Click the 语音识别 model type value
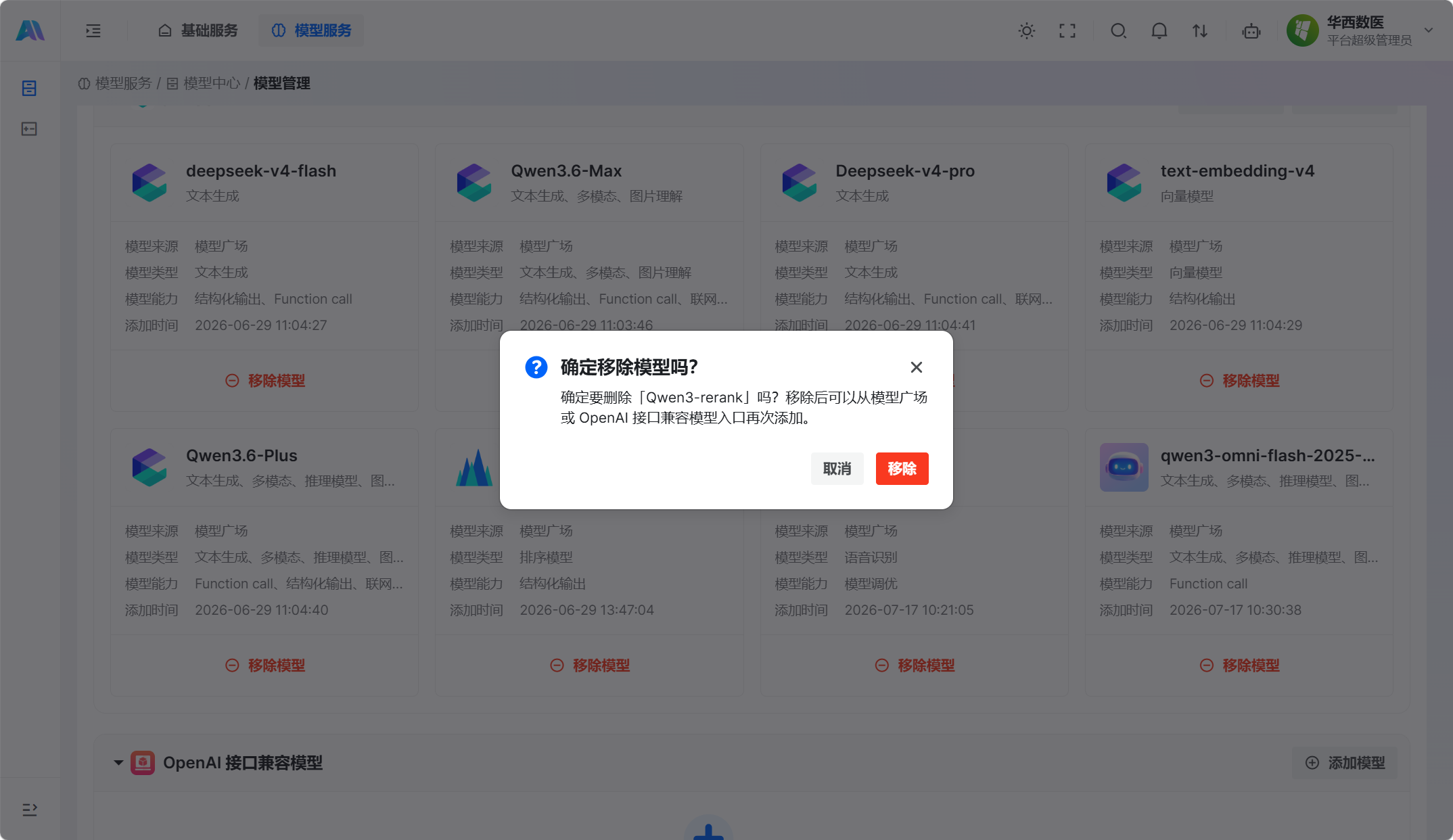 click(871, 557)
